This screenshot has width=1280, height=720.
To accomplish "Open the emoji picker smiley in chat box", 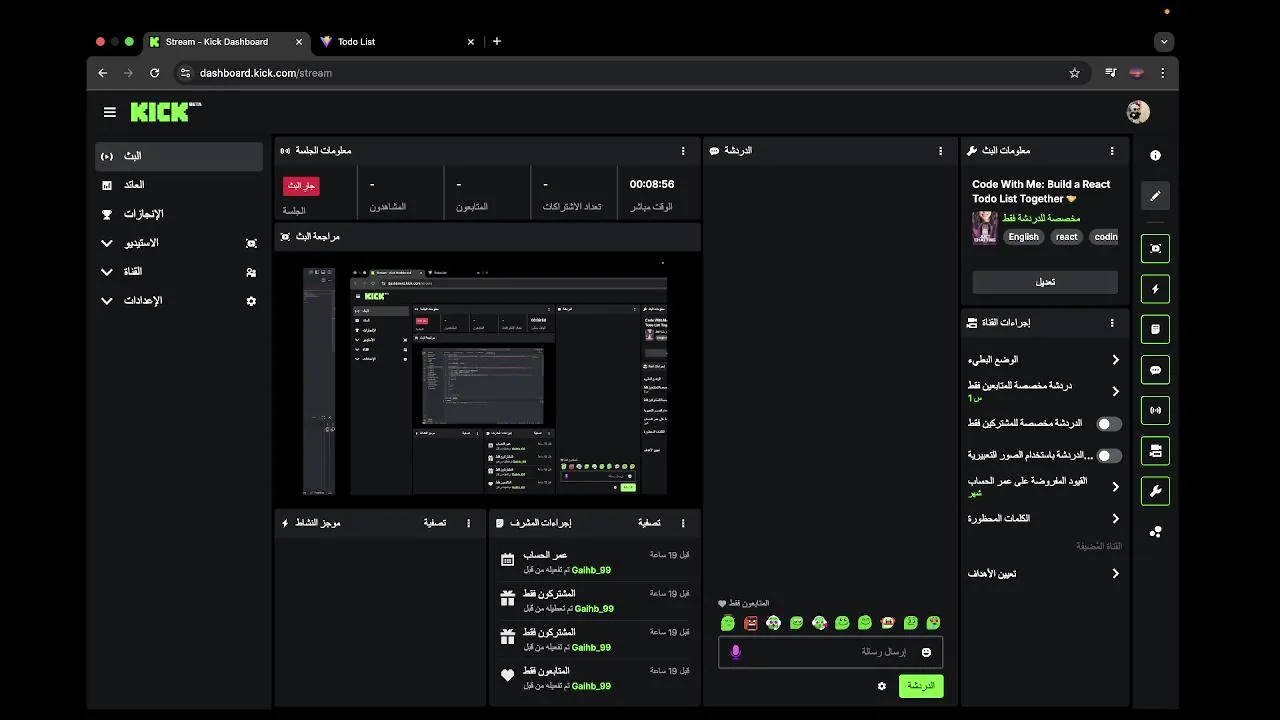I will (926, 652).
